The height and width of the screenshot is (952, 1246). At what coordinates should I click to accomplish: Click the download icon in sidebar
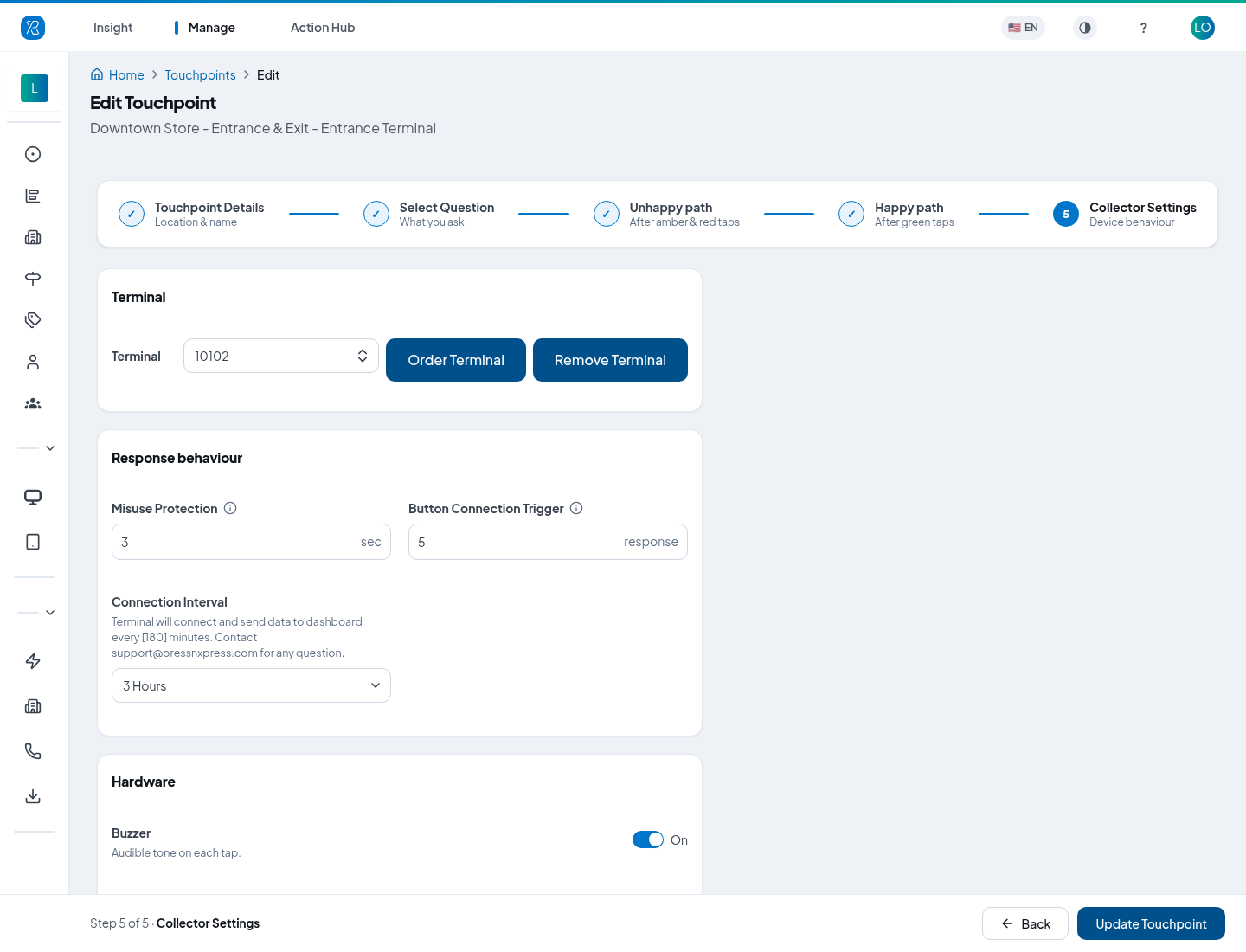tap(33, 796)
